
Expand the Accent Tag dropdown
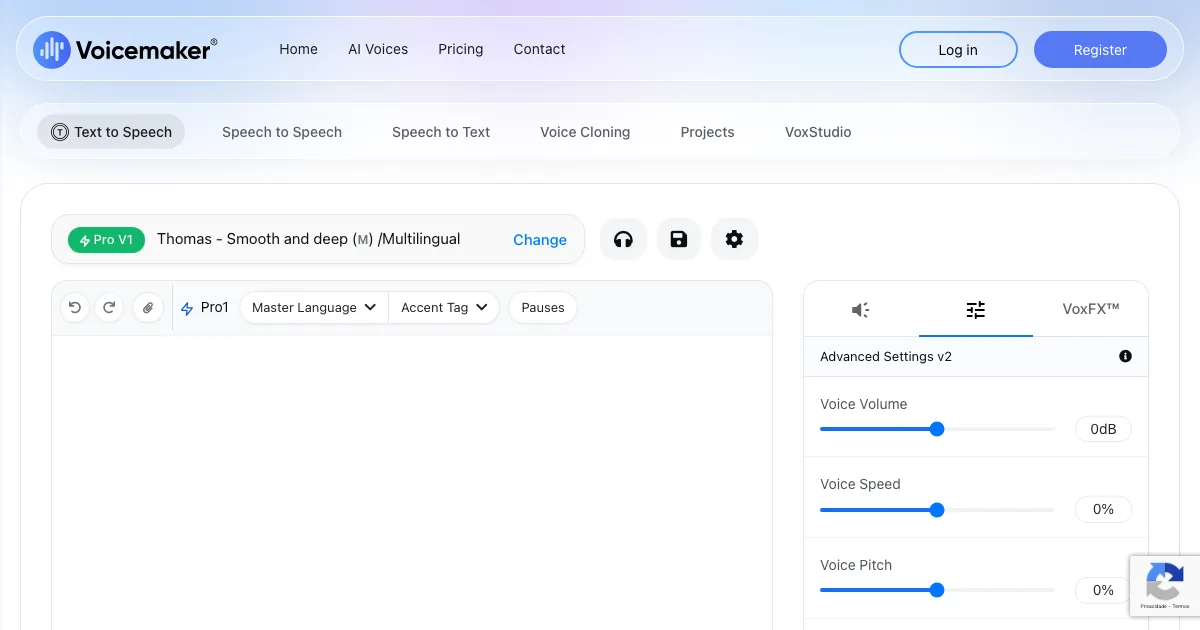(x=444, y=308)
